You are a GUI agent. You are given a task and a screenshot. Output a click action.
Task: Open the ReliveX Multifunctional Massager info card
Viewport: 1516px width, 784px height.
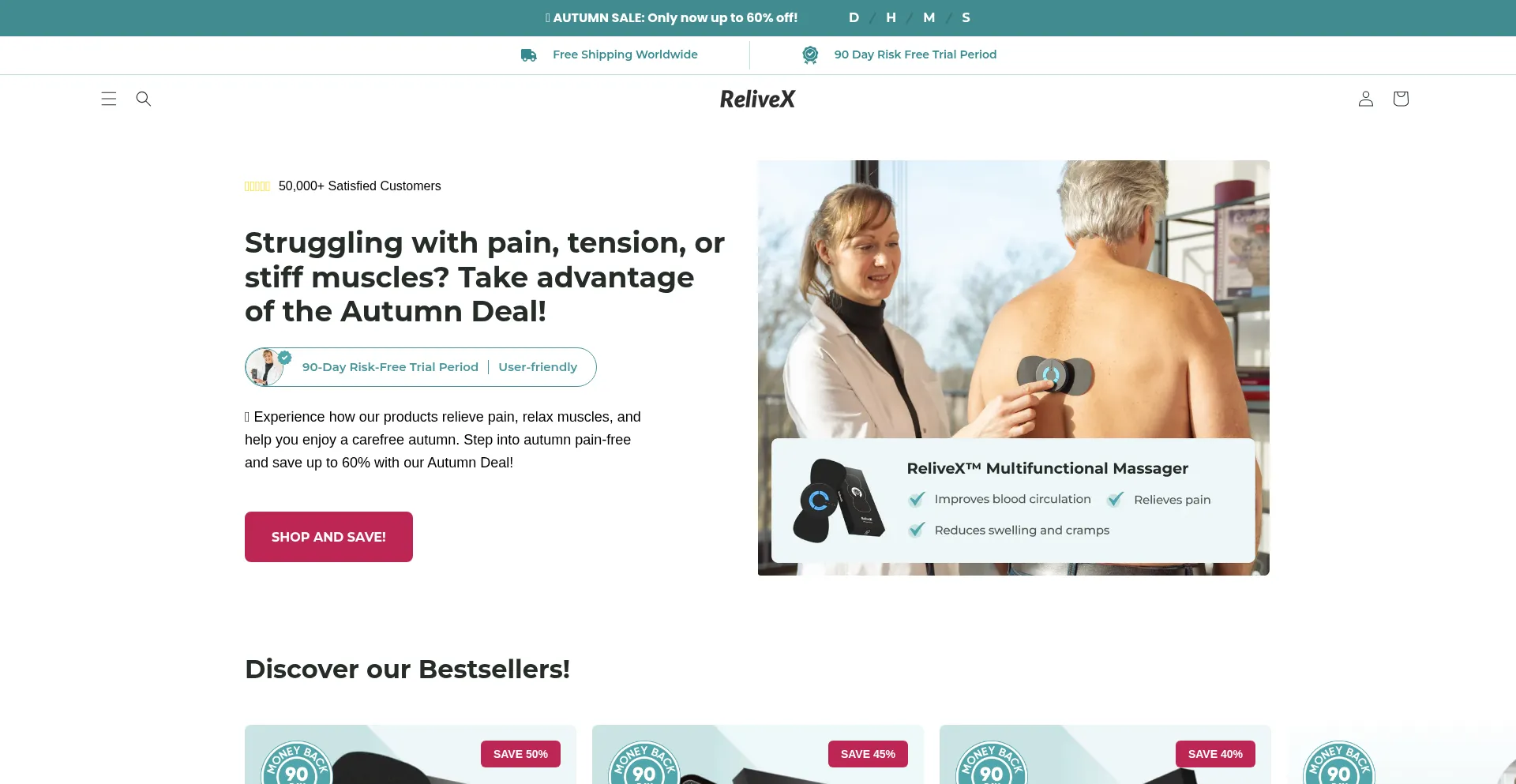click(x=1013, y=501)
